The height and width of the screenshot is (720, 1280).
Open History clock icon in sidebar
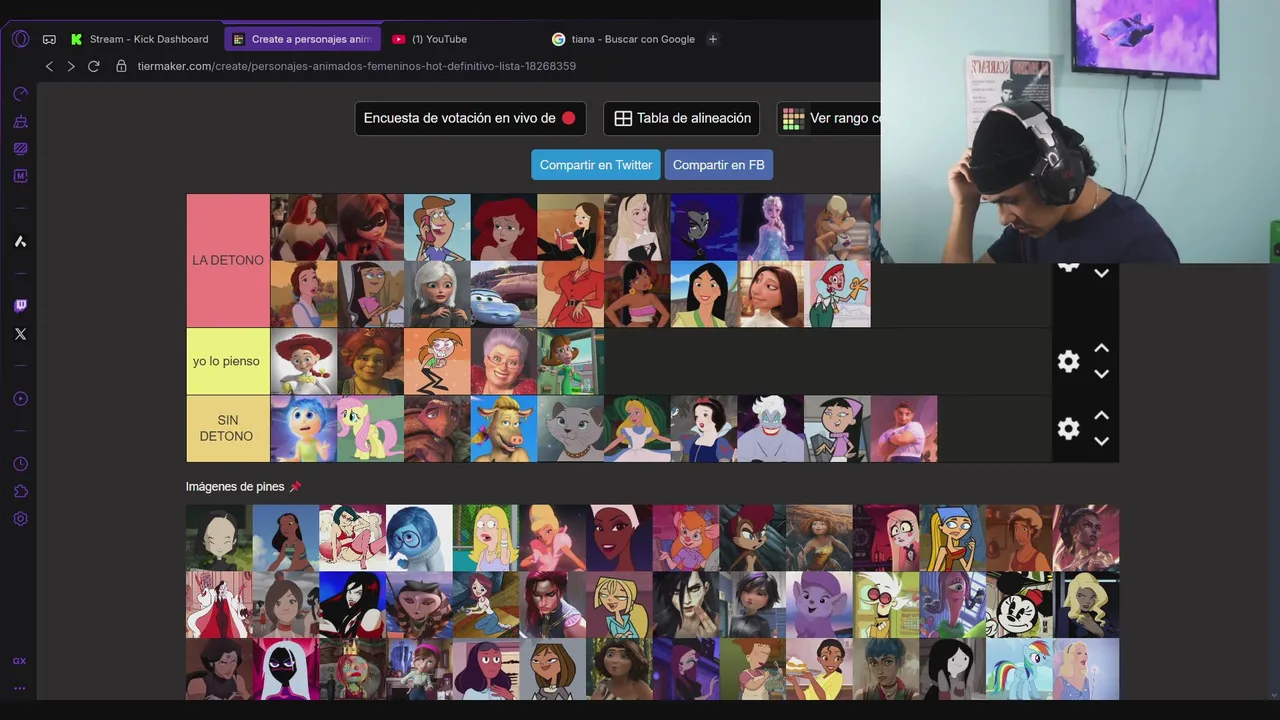click(20, 464)
